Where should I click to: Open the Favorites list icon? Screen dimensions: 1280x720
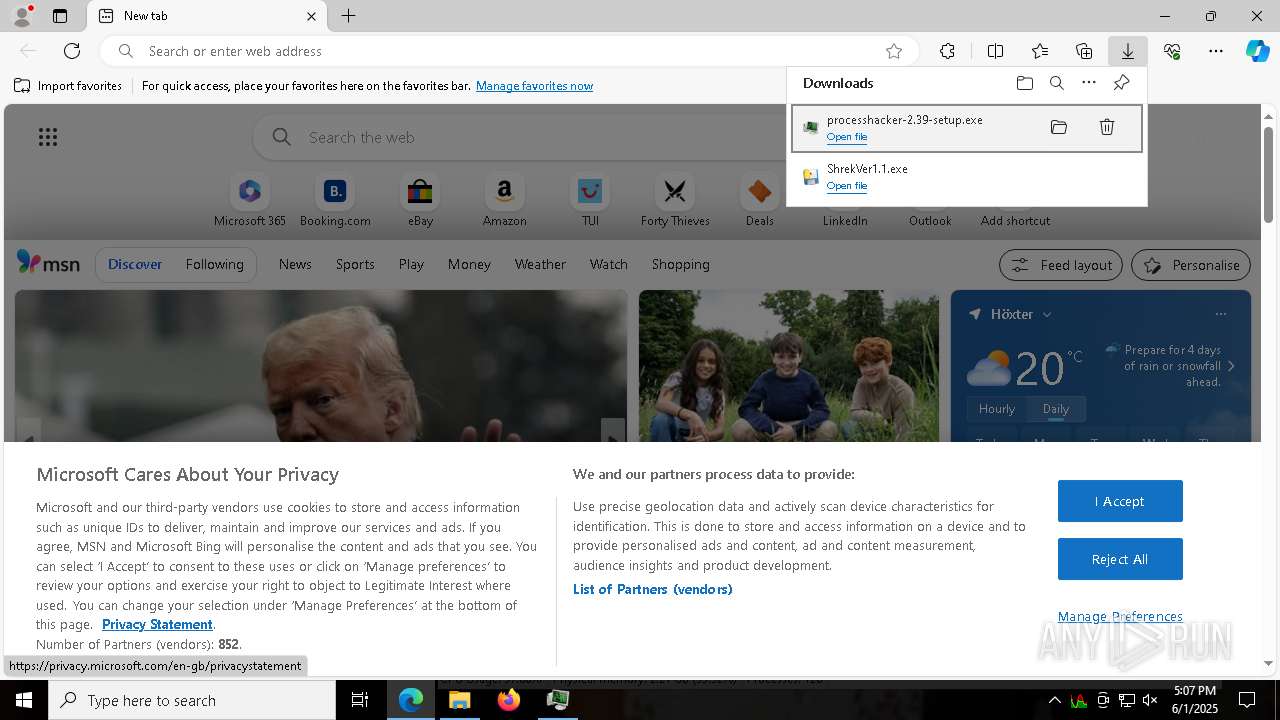(x=1040, y=51)
